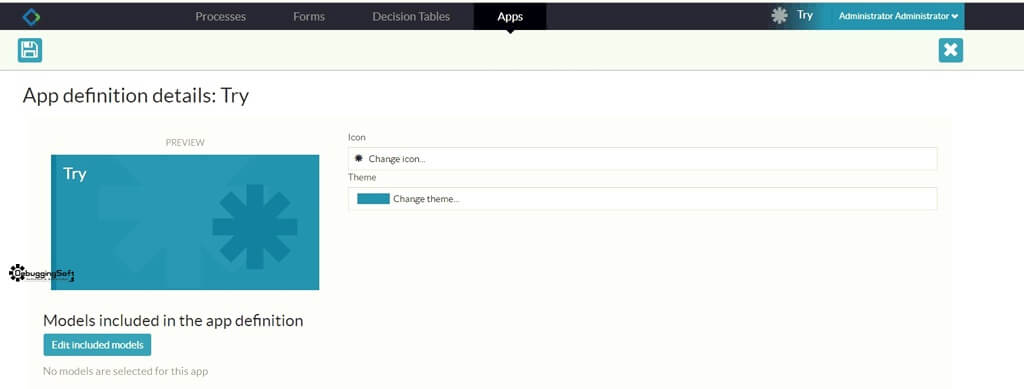1024x389 pixels.
Task: Click the Try label in header
Action: (805, 15)
